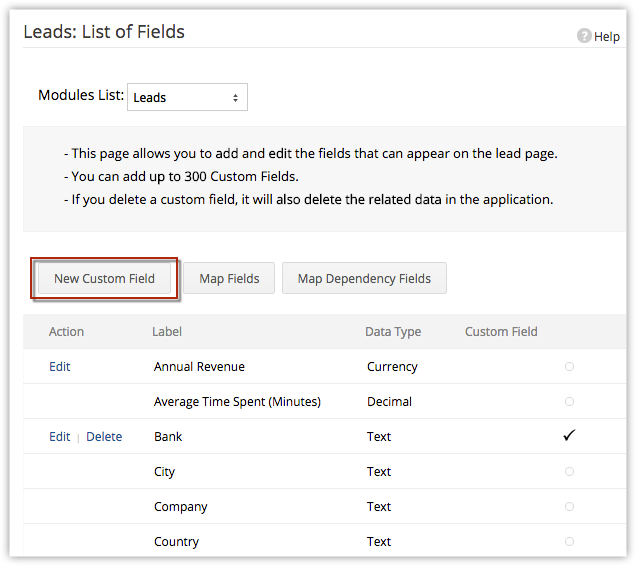Click the New Custom Field button
Screen dimensions: 636x566
coord(105,278)
